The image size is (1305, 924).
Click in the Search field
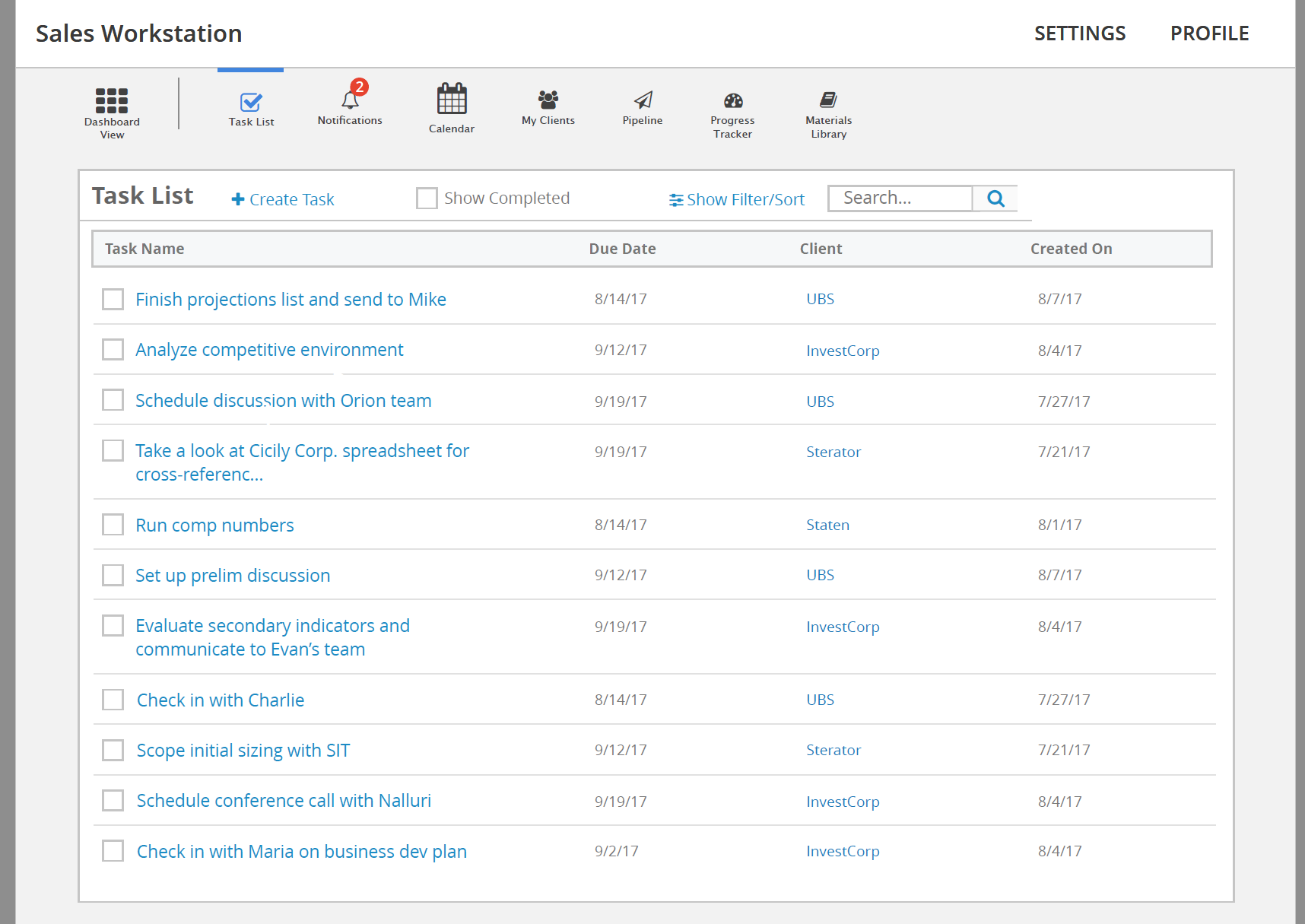[x=900, y=198]
